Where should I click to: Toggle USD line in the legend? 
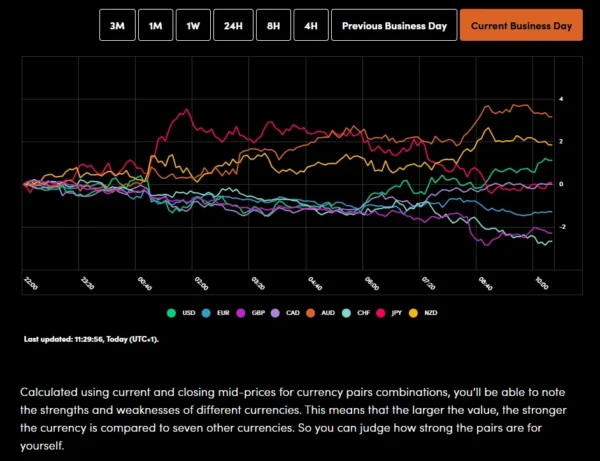[180, 313]
